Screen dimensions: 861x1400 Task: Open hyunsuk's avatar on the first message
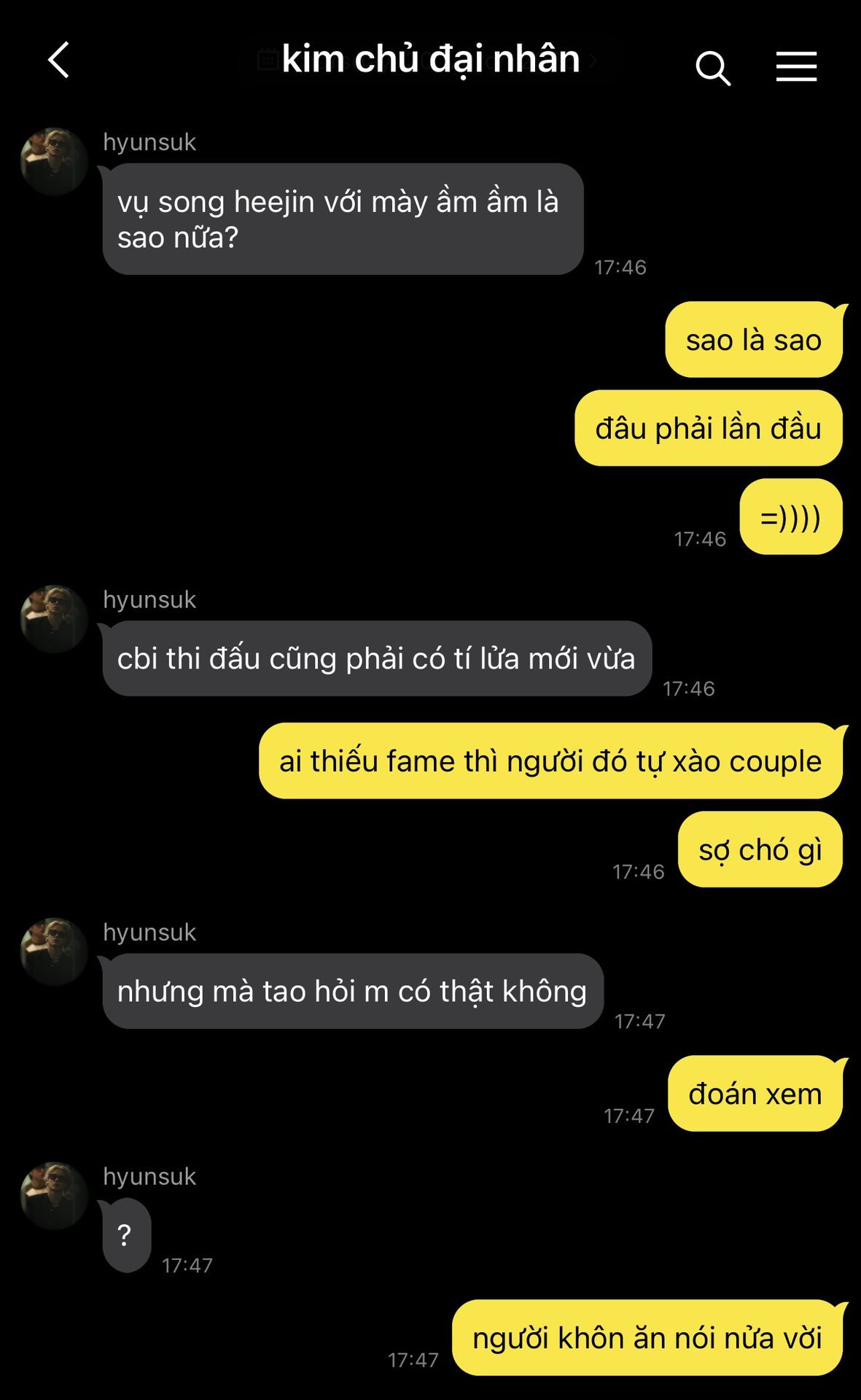[x=54, y=161]
